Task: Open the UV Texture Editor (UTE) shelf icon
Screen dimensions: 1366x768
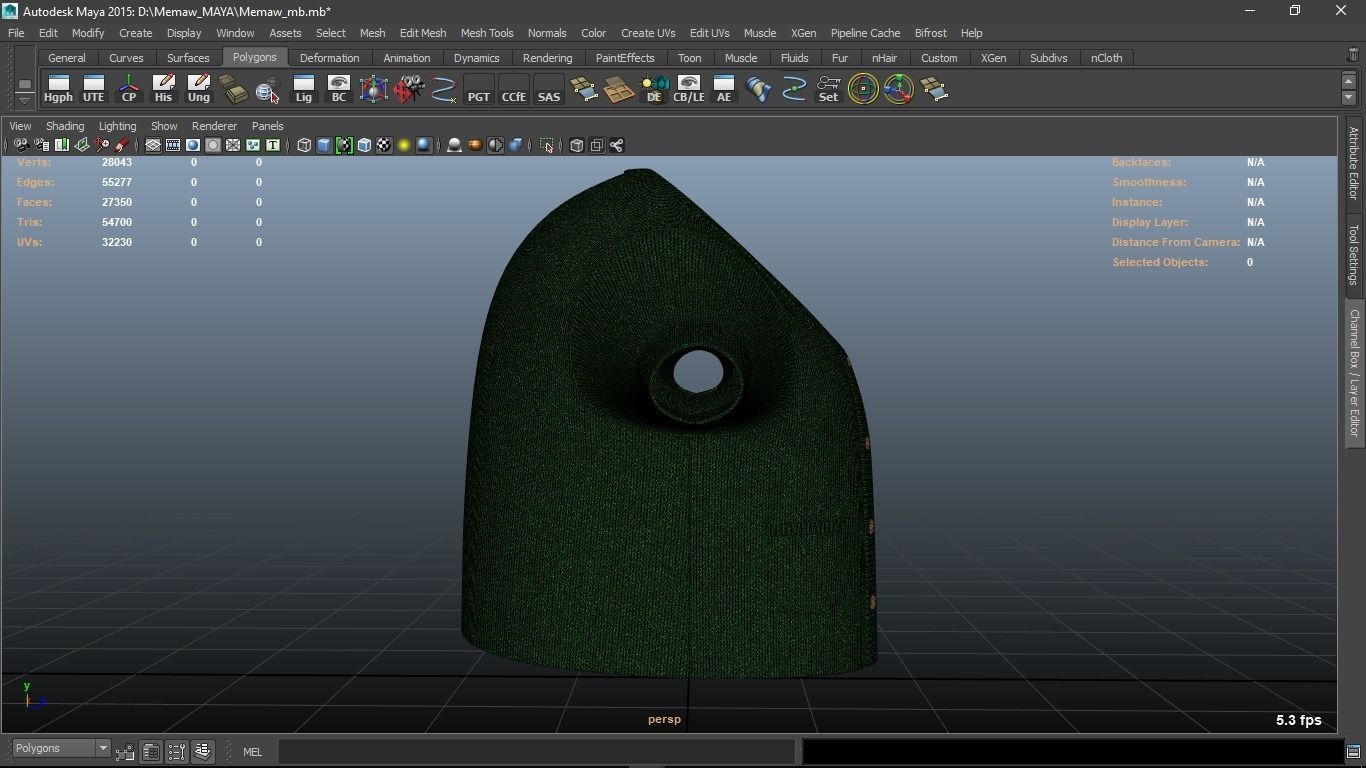Action: (x=93, y=89)
